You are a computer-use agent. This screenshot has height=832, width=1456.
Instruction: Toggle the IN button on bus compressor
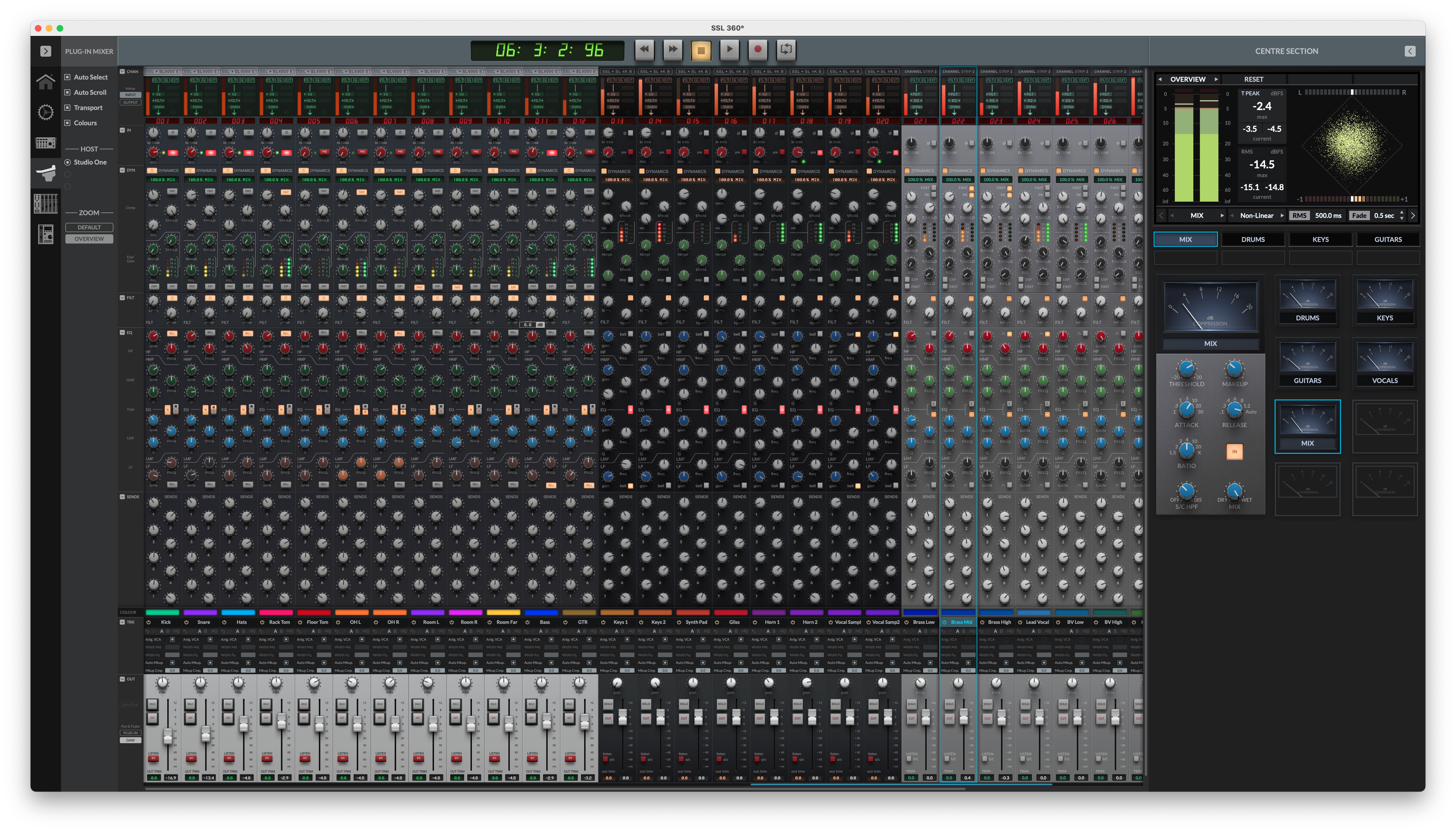1234,451
